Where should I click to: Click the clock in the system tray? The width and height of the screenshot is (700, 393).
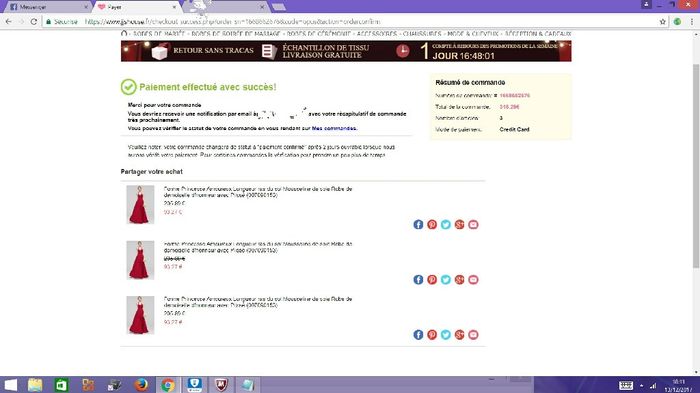coord(679,385)
